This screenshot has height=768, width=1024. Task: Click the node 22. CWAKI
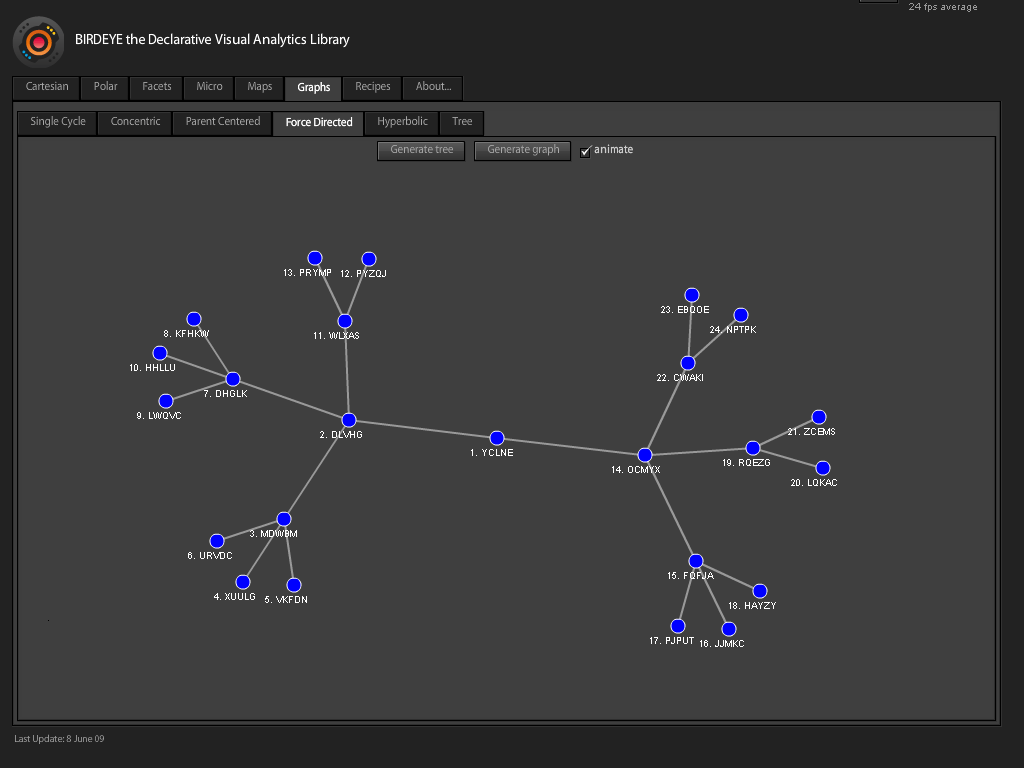pyautogui.click(x=688, y=363)
